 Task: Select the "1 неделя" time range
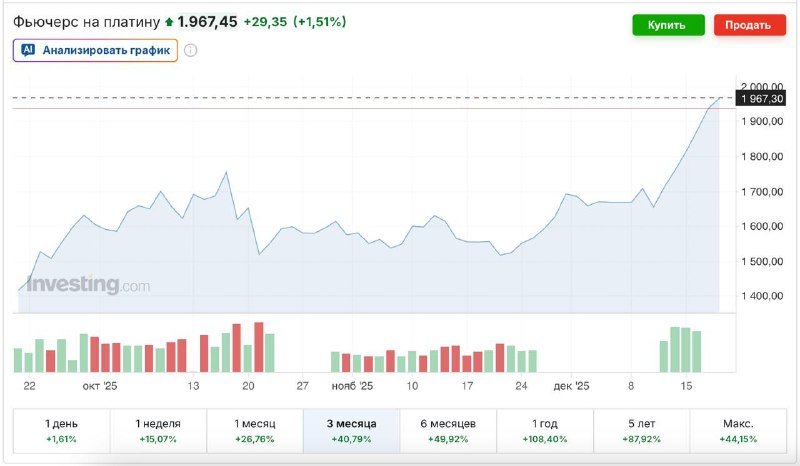click(158, 430)
